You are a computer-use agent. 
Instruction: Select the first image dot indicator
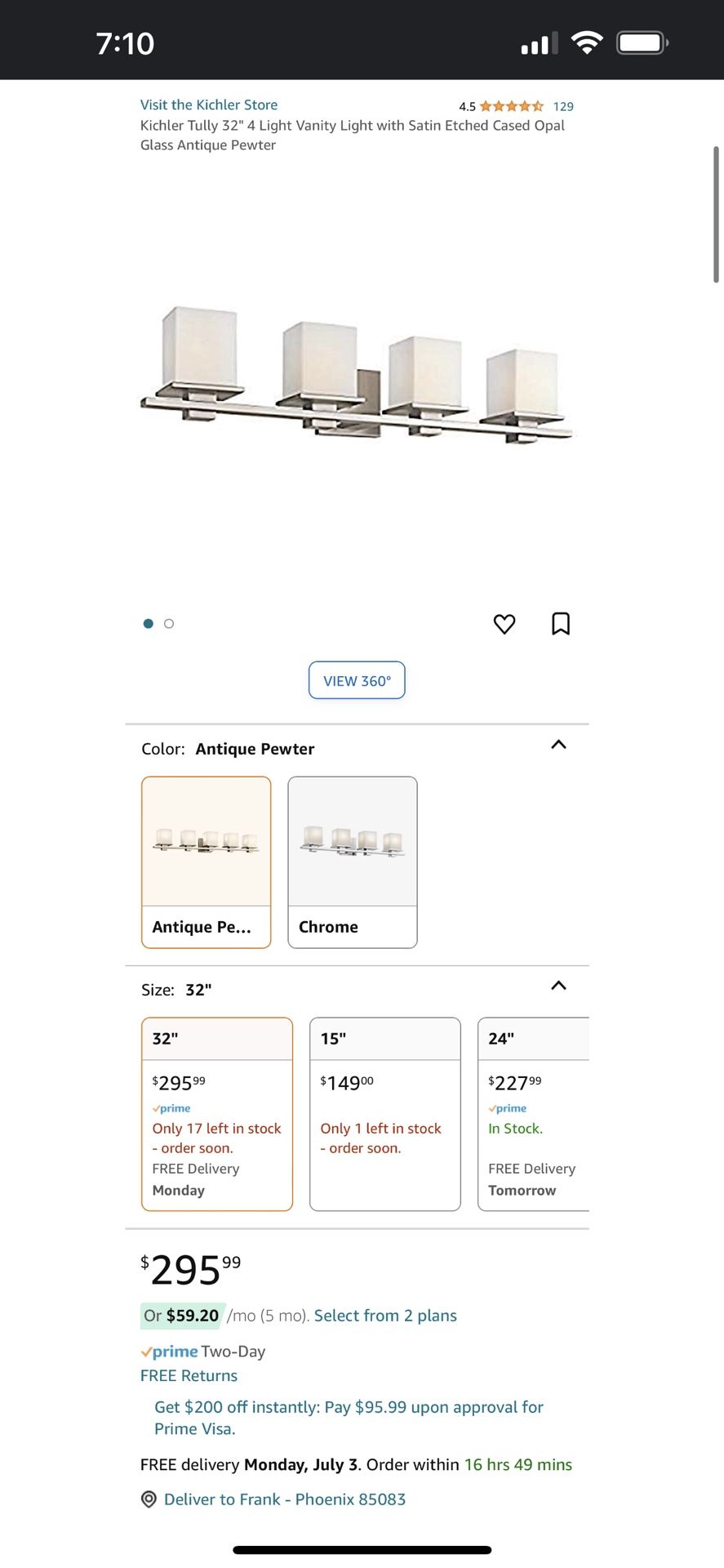[148, 624]
